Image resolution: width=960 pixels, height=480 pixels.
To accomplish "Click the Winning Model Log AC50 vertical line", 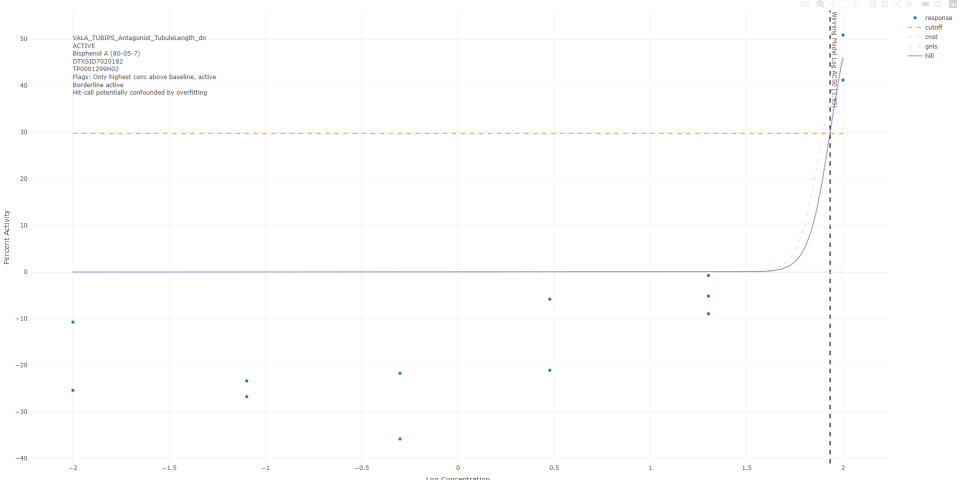I will [830, 250].
